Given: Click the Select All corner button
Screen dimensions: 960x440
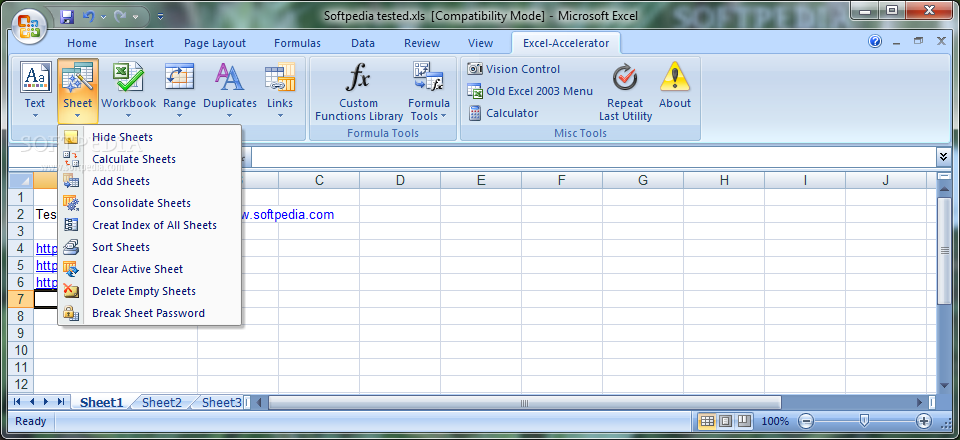Looking at the screenshot, I should click(x=21, y=180).
